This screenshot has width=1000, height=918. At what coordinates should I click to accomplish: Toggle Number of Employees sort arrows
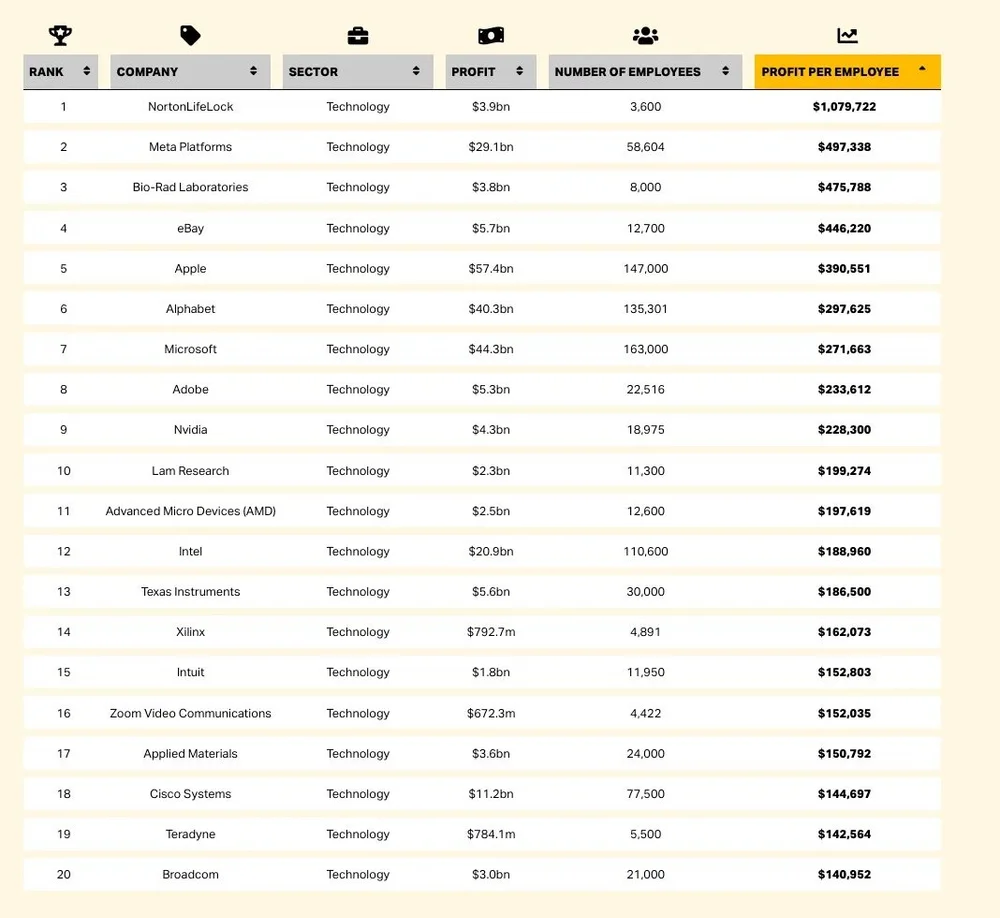(x=725, y=71)
